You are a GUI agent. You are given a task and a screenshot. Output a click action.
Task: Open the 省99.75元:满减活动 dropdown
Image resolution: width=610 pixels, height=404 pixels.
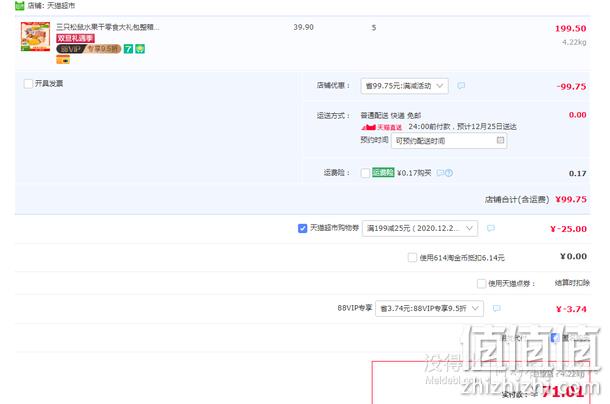click(x=405, y=86)
